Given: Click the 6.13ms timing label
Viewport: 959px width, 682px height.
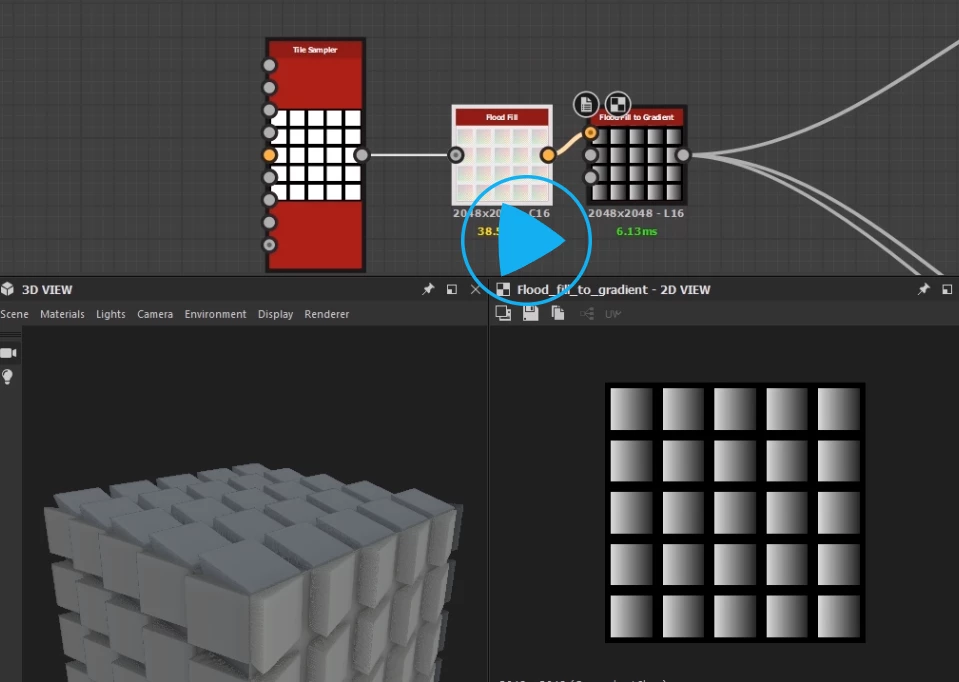Looking at the screenshot, I should pyautogui.click(x=636, y=231).
